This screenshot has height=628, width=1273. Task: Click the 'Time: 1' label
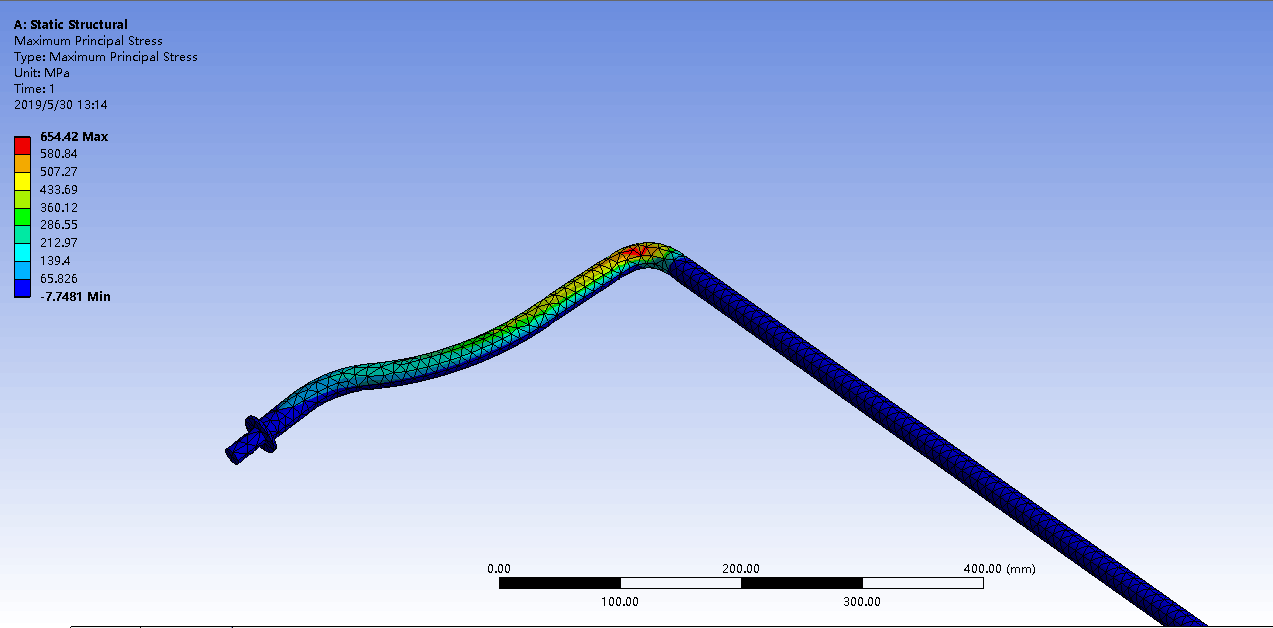(35, 89)
